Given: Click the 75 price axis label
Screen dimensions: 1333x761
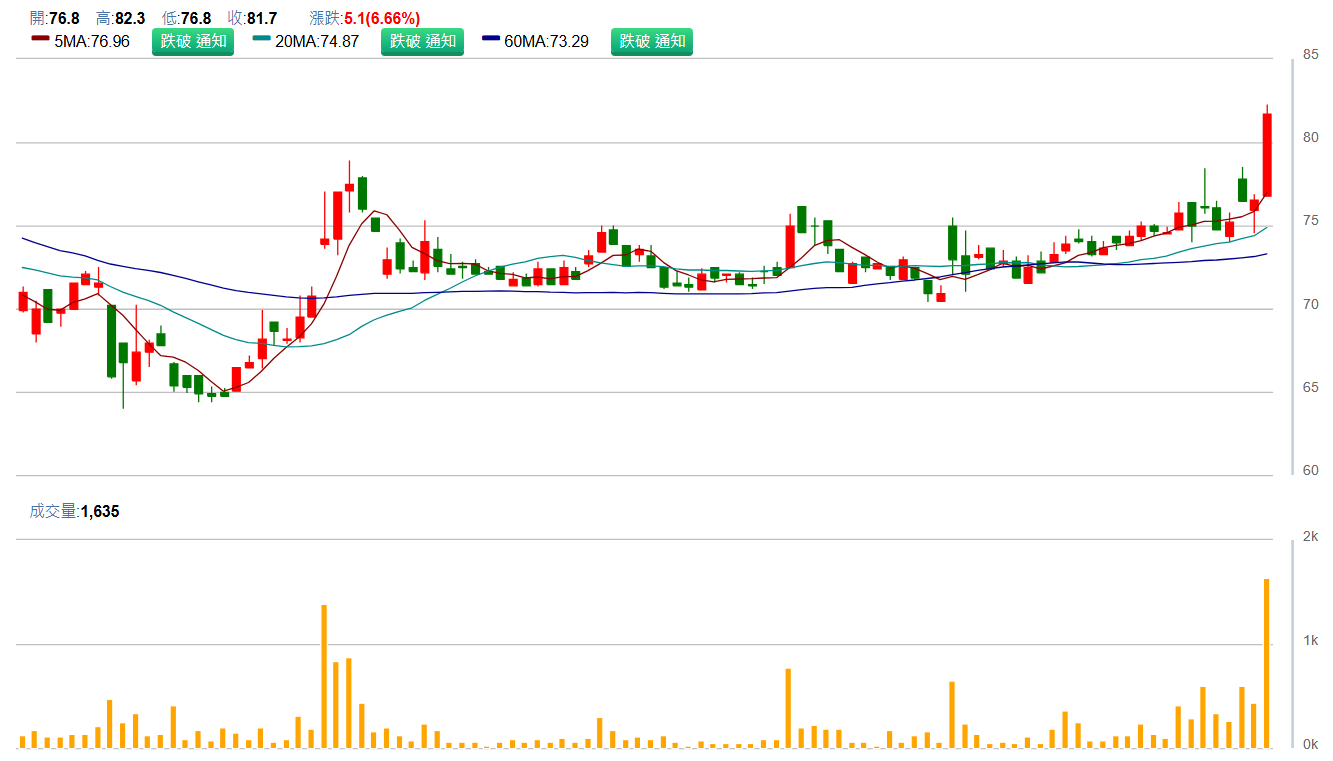Looking at the screenshot, I should click(x=1310, y=221).
